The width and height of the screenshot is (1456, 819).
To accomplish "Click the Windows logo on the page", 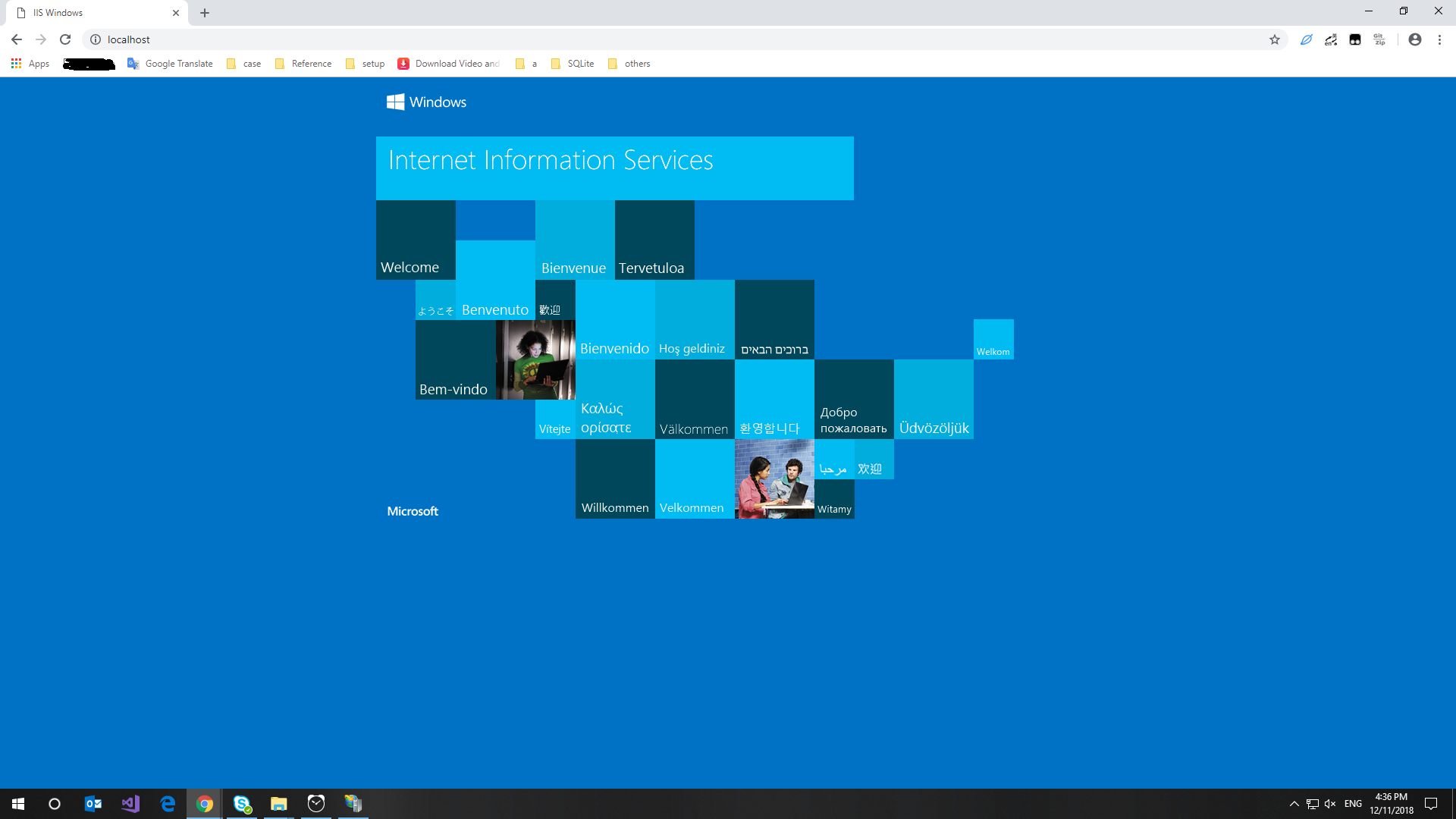I will click(426, 102).
